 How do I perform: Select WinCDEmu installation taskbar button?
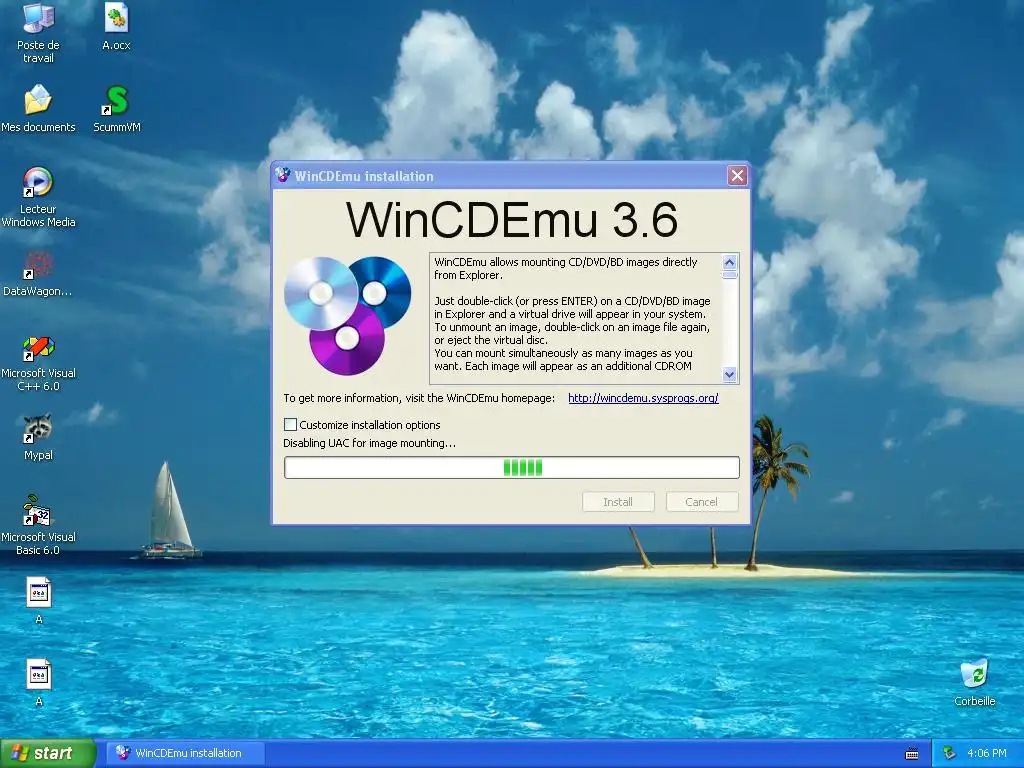pos(185,753)
